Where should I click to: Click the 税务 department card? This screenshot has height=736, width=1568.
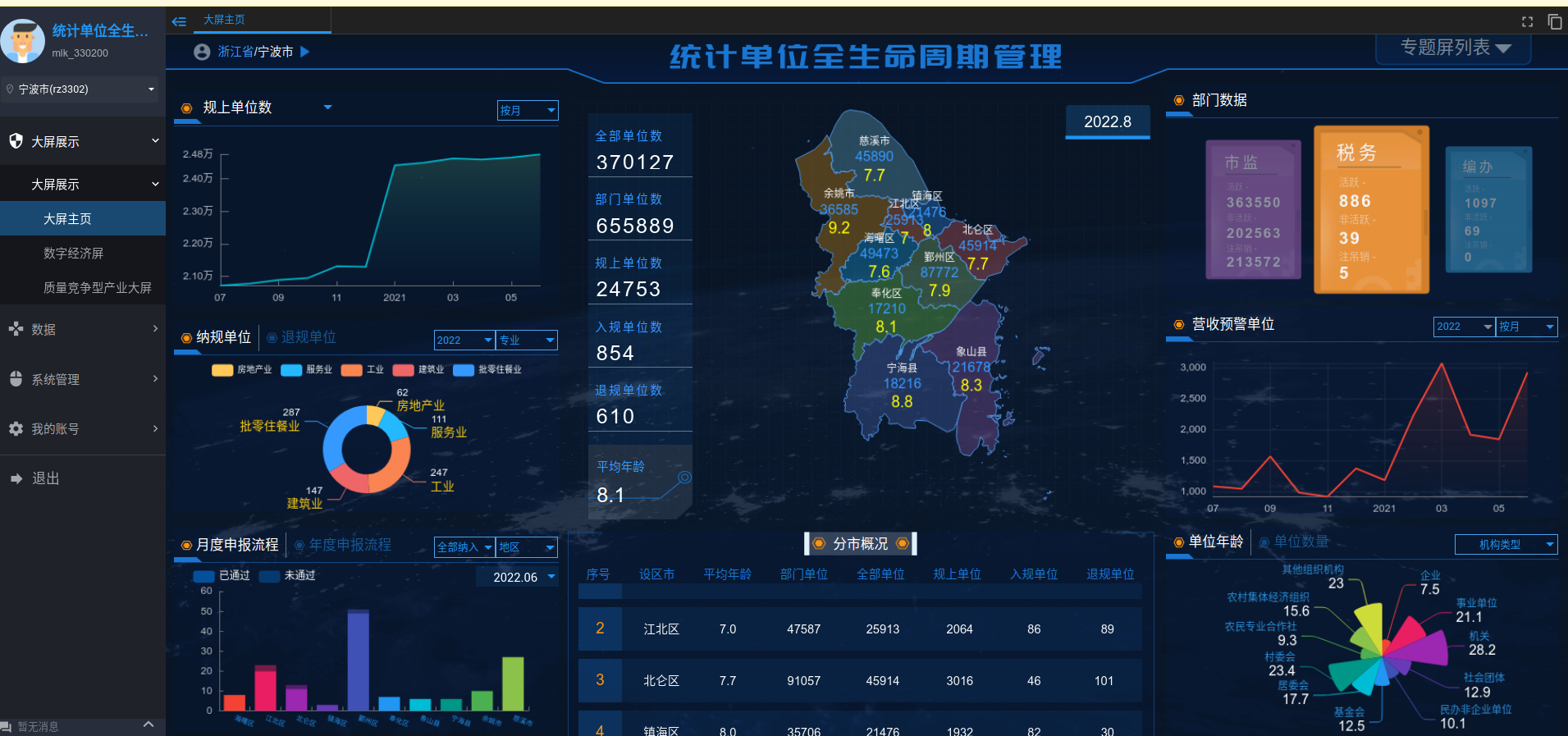1371,210
